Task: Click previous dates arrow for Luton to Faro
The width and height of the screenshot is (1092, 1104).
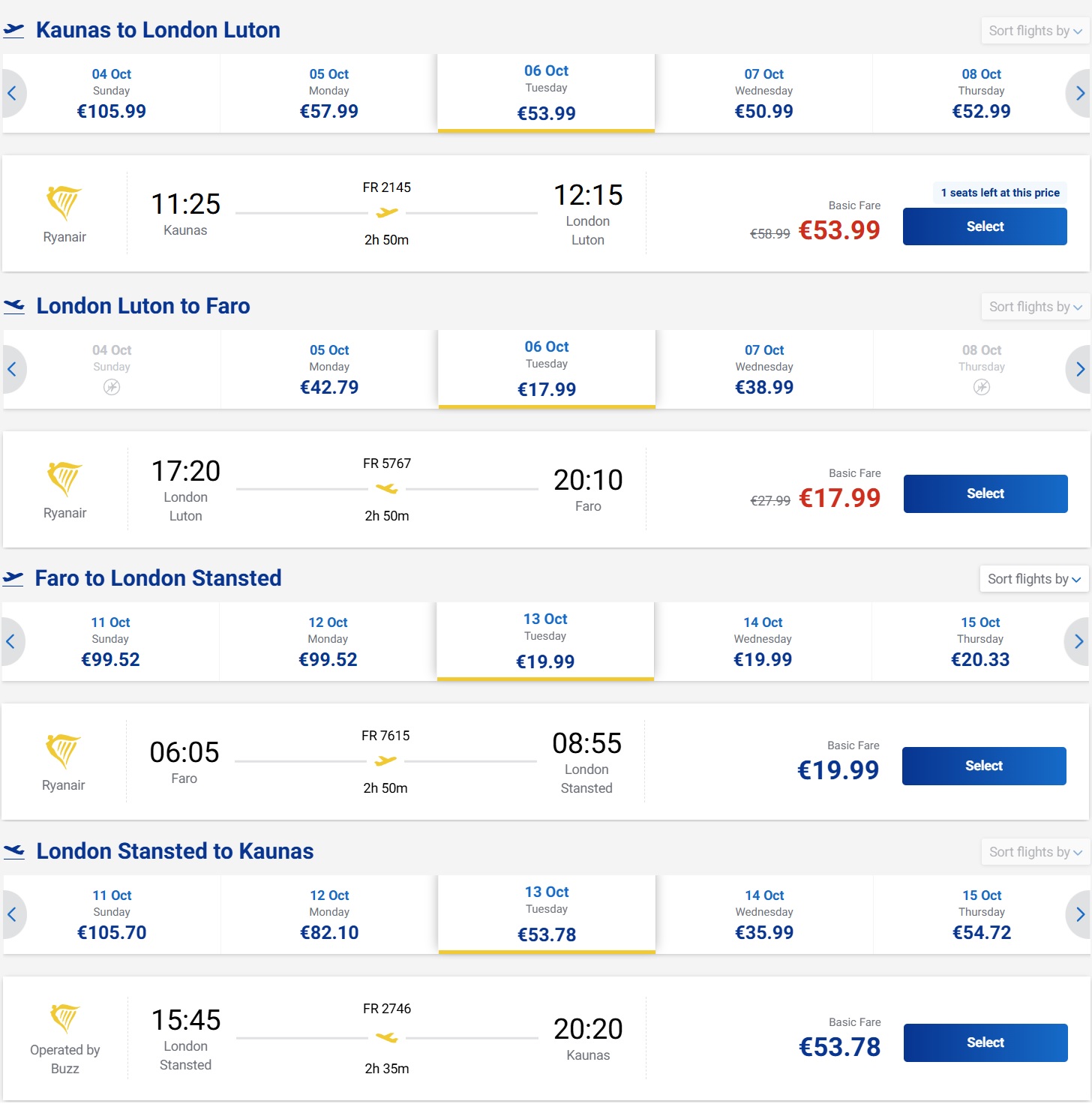Action: point(13,369)
